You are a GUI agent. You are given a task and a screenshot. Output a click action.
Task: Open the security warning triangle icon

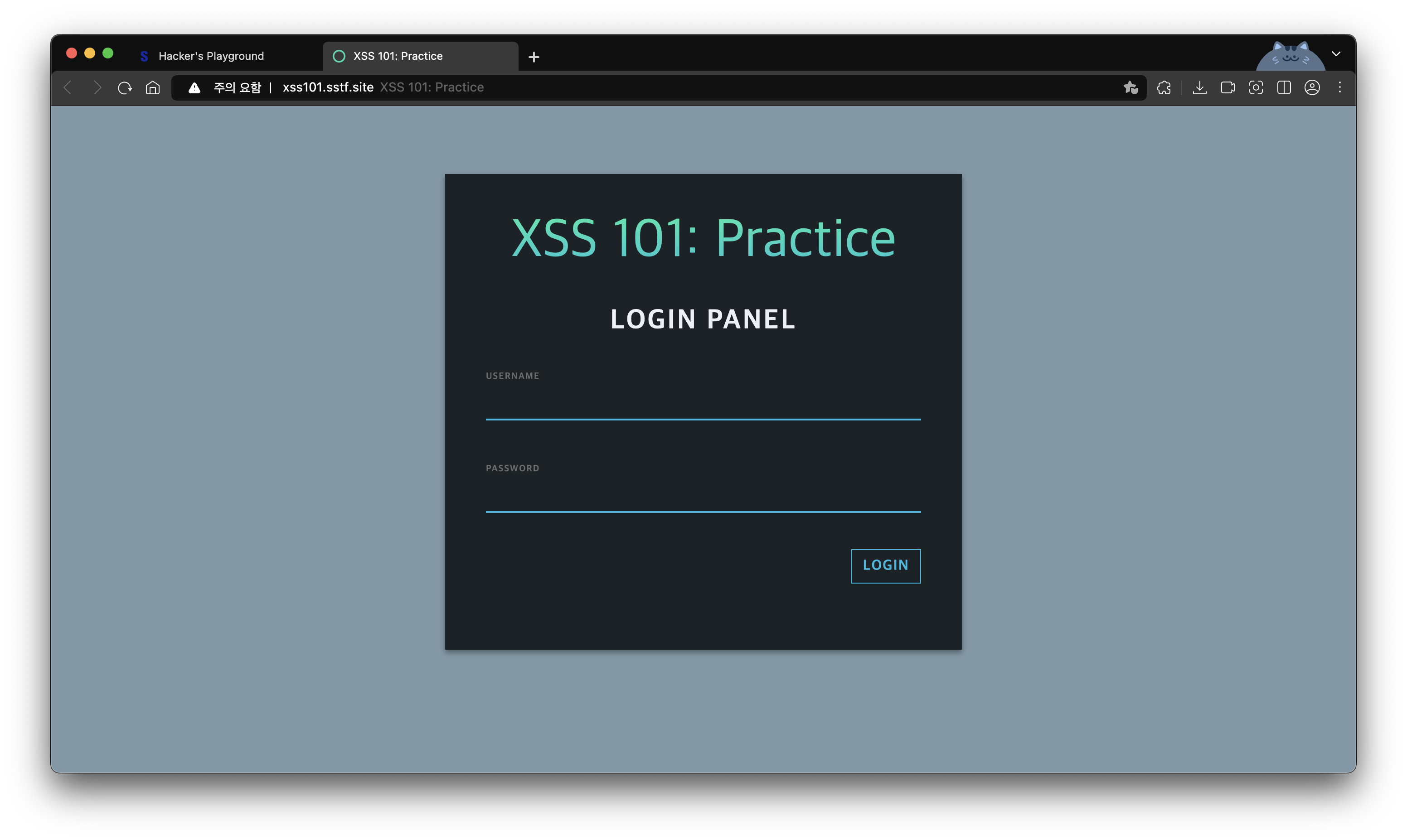(194, 88)
